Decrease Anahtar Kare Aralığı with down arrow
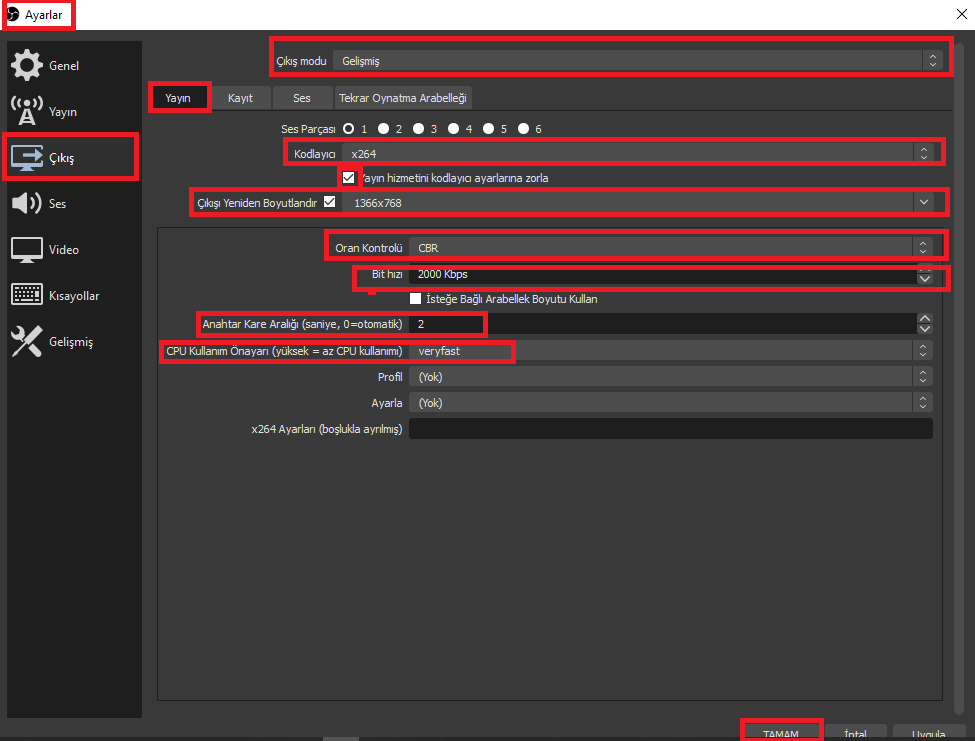The height and width of the screenshot is (741, 975). pos(925,329)
